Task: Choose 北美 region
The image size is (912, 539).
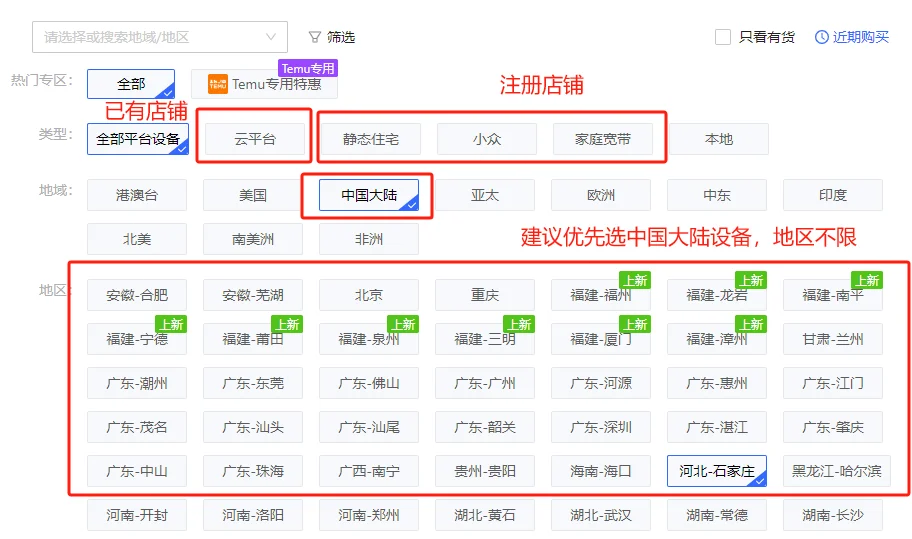Action: coord(137,239)
